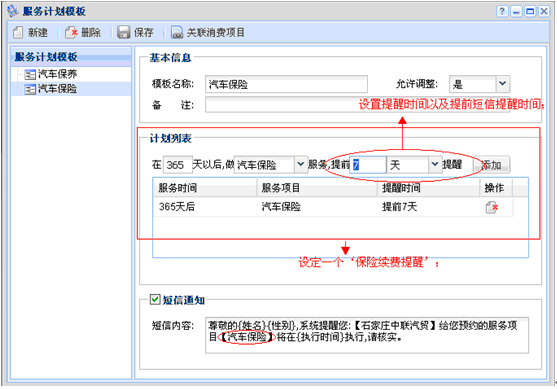The width and height of the screenshot is (557, 389).
Task: Click the 添加 button
Action: point(492,165)
